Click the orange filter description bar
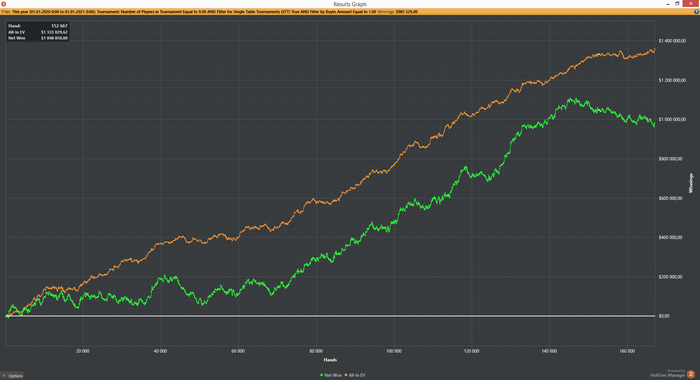The height and width of the screenshot is (380, 700). pos(350,12)
